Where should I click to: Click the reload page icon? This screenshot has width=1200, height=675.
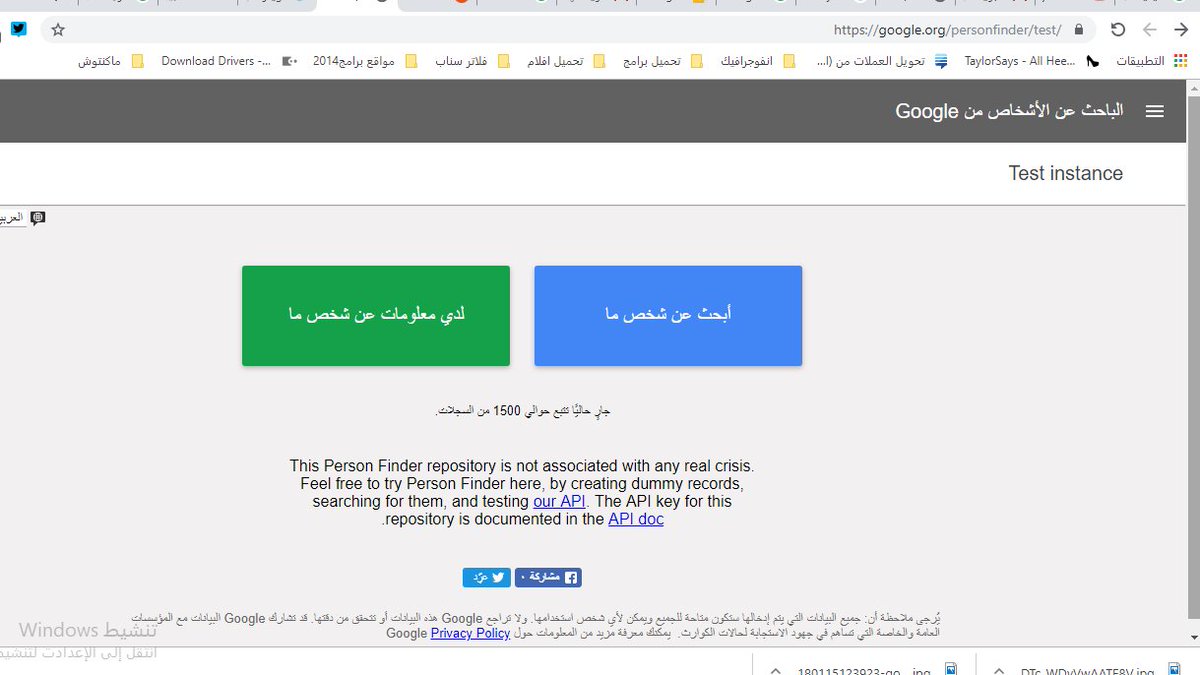pyautogui.click(x=1118, y=30)
